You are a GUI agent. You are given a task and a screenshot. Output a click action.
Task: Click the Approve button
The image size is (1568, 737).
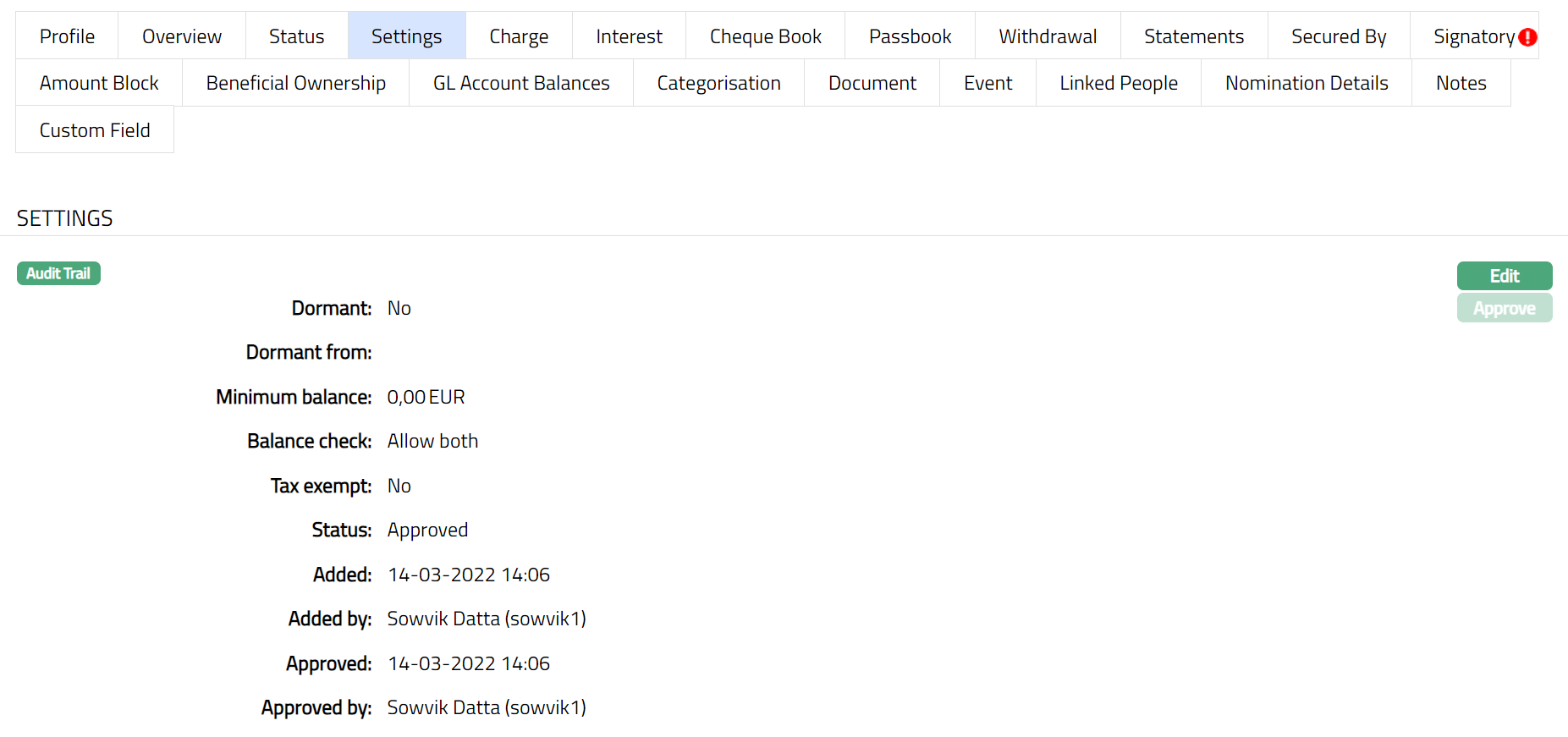pos(1504,309)
